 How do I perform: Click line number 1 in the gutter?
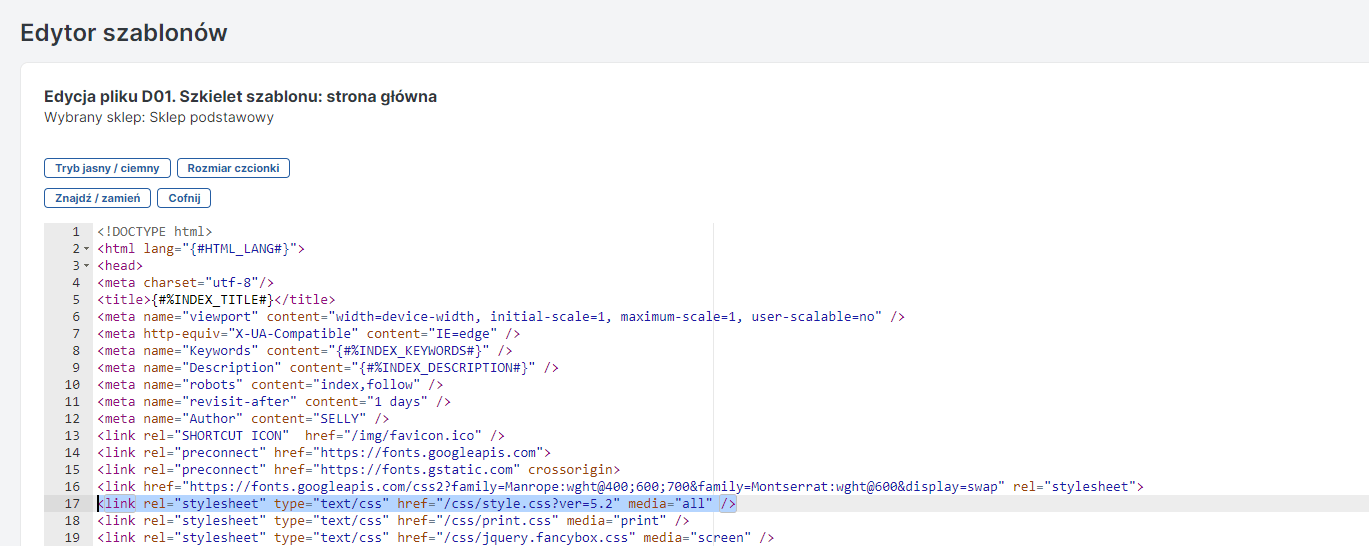(75, 232)
